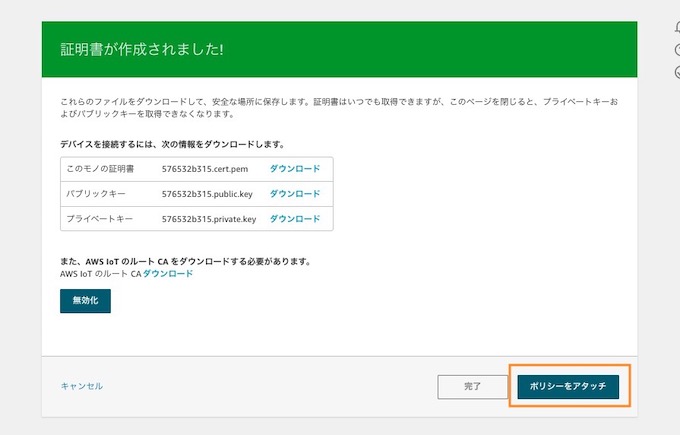The image size is (680, 435).
Task: Download the 576532b315.cert.pem certificate
Action: [x=295, y=169]
